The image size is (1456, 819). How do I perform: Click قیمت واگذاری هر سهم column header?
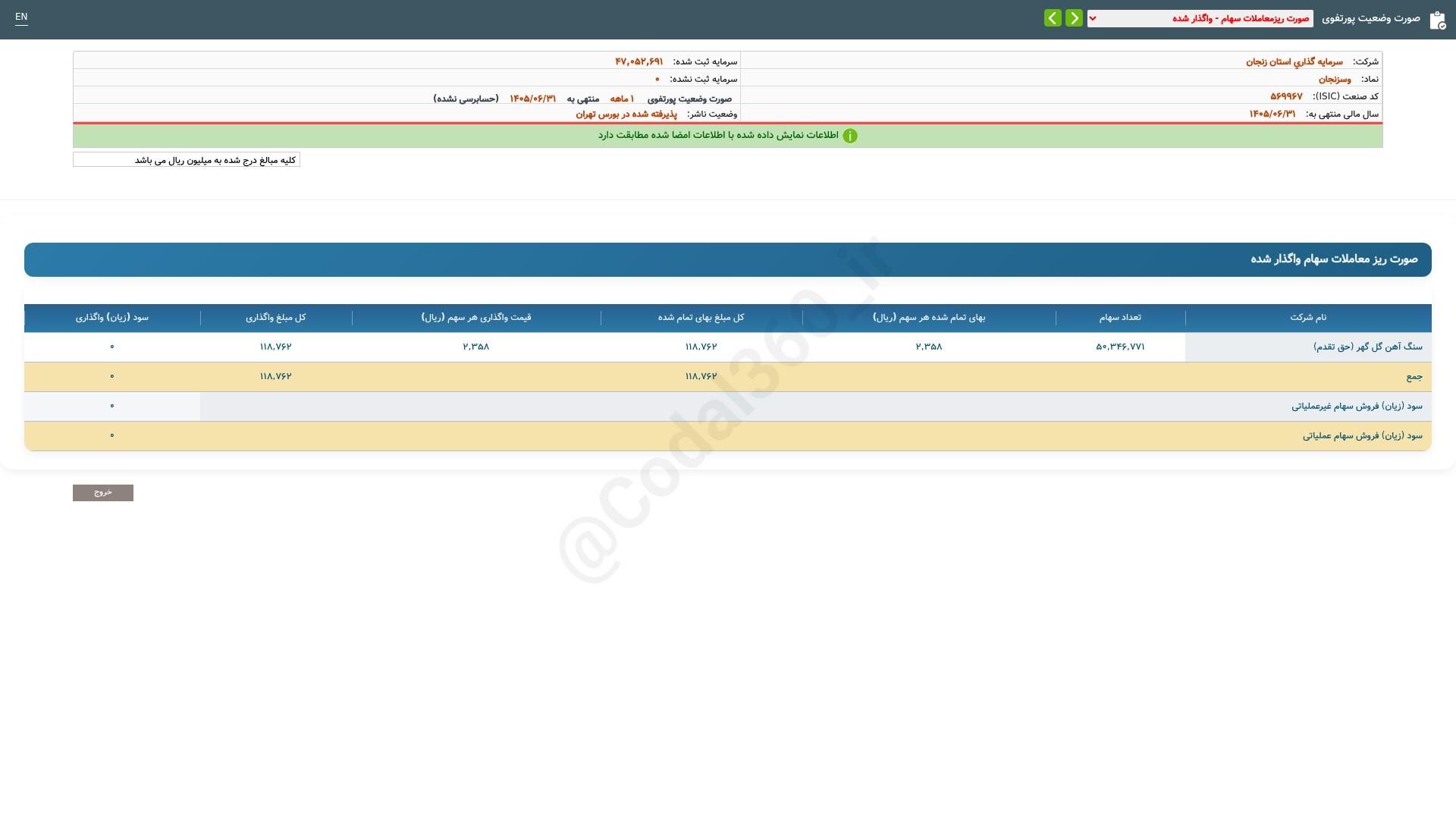(476, 318)
